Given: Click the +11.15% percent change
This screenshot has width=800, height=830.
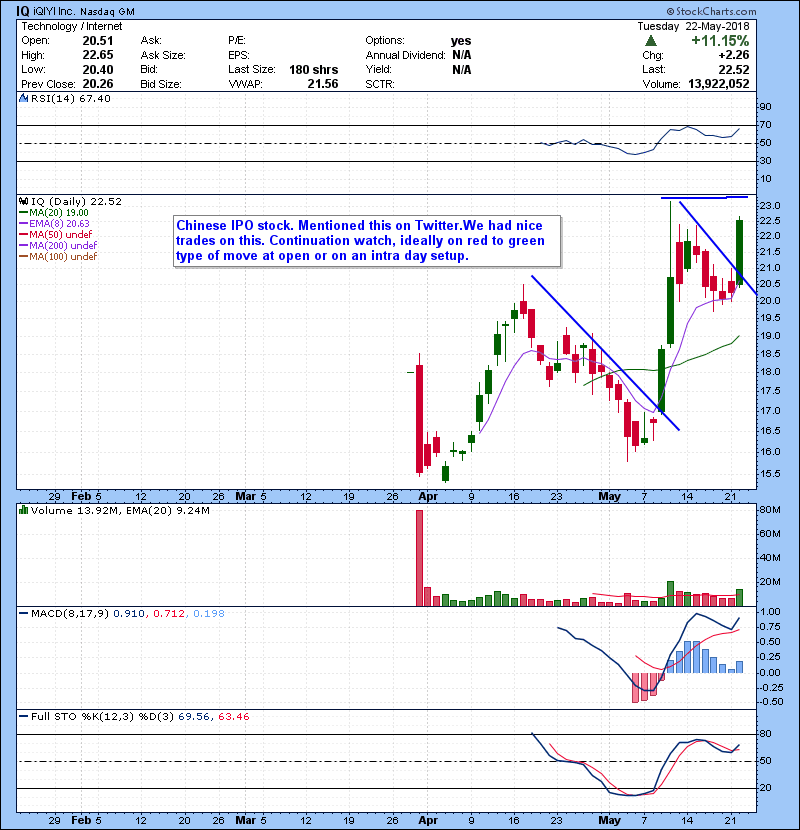Looking at the screenshot, I should pyautogui.click(x=720, y=41).
